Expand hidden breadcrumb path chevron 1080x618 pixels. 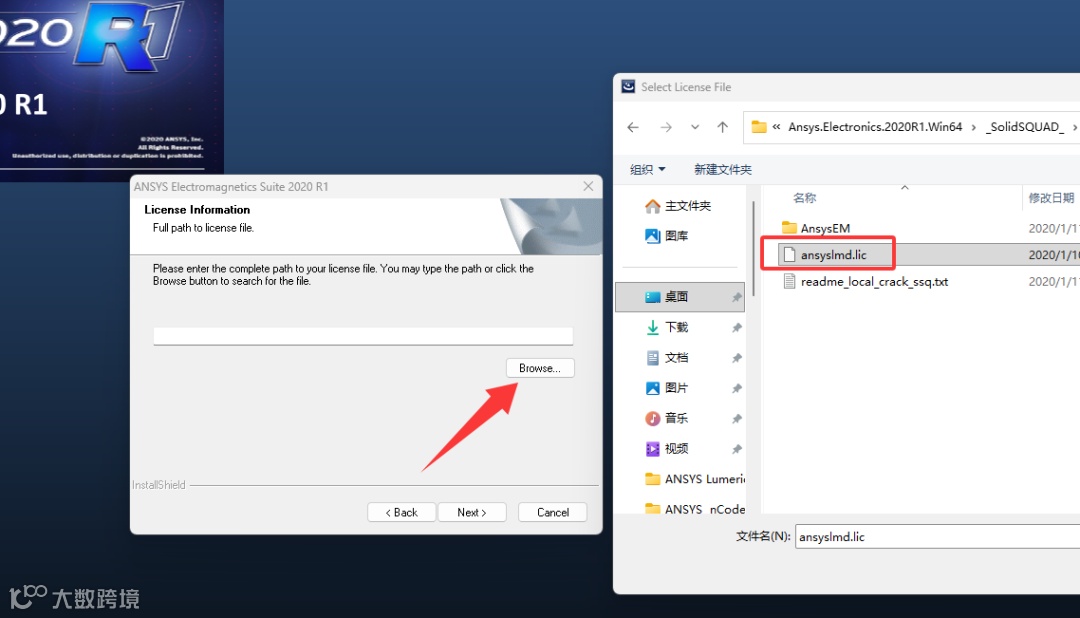pos(776,127)
